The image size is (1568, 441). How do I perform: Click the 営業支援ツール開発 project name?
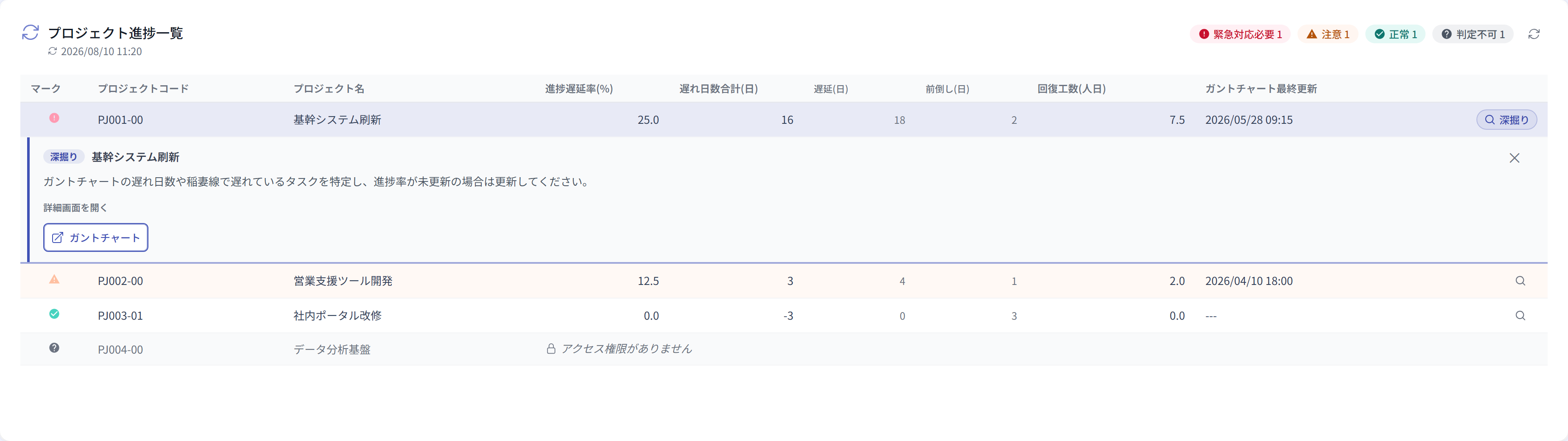[x=343, y=281]
